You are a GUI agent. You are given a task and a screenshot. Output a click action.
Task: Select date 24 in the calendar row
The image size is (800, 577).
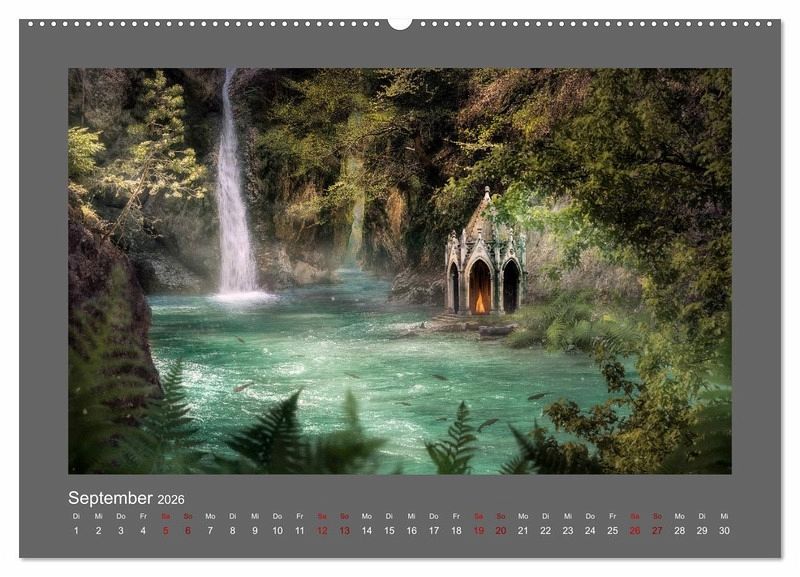coord(590,531)
